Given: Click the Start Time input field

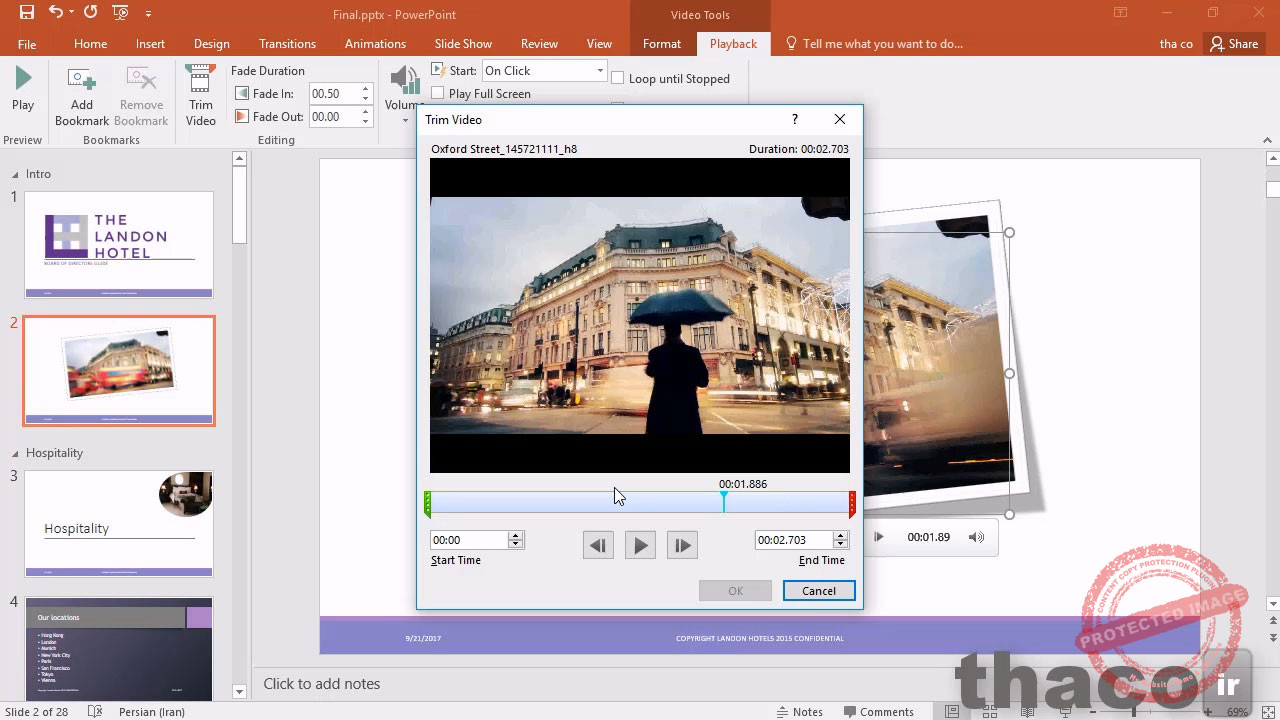Looking at the screenshot, I should 469,540.
